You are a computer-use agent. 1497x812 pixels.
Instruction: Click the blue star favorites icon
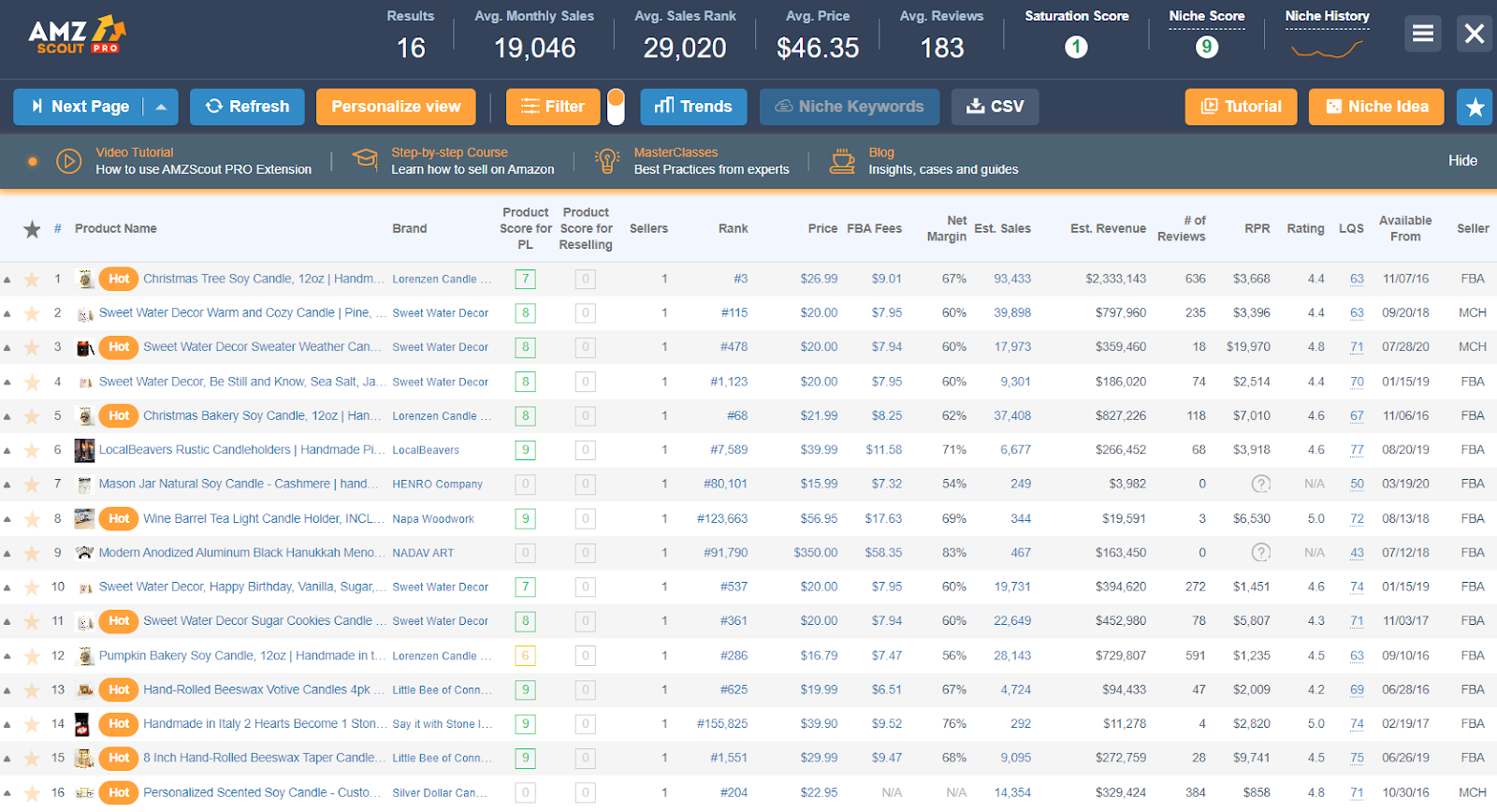[x=1475, y=107]
